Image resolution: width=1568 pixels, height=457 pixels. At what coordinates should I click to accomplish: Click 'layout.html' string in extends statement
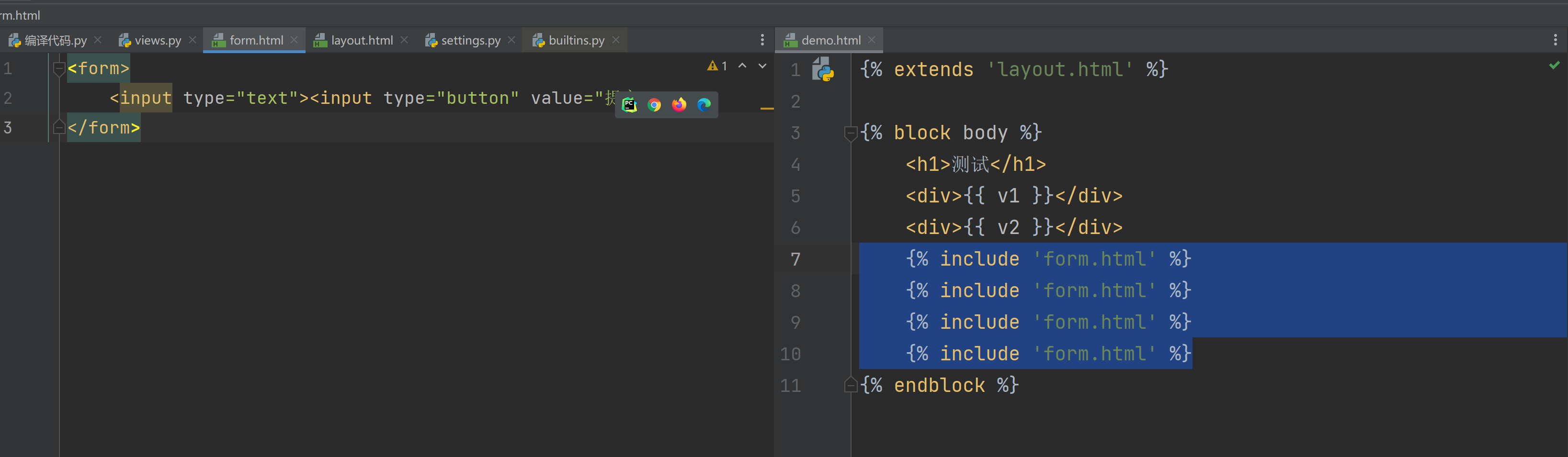tap(1060, 69)
